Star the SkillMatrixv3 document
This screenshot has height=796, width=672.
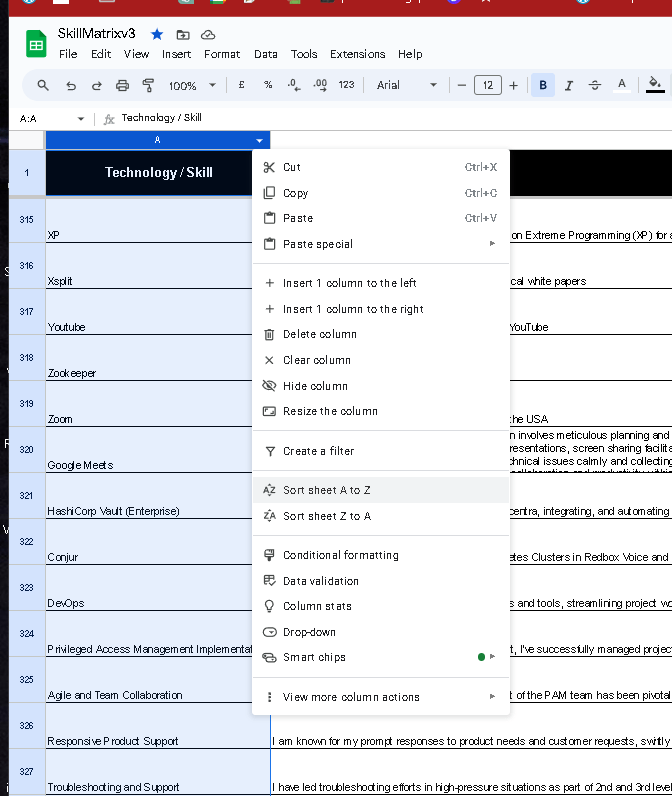tap(157, 35)
